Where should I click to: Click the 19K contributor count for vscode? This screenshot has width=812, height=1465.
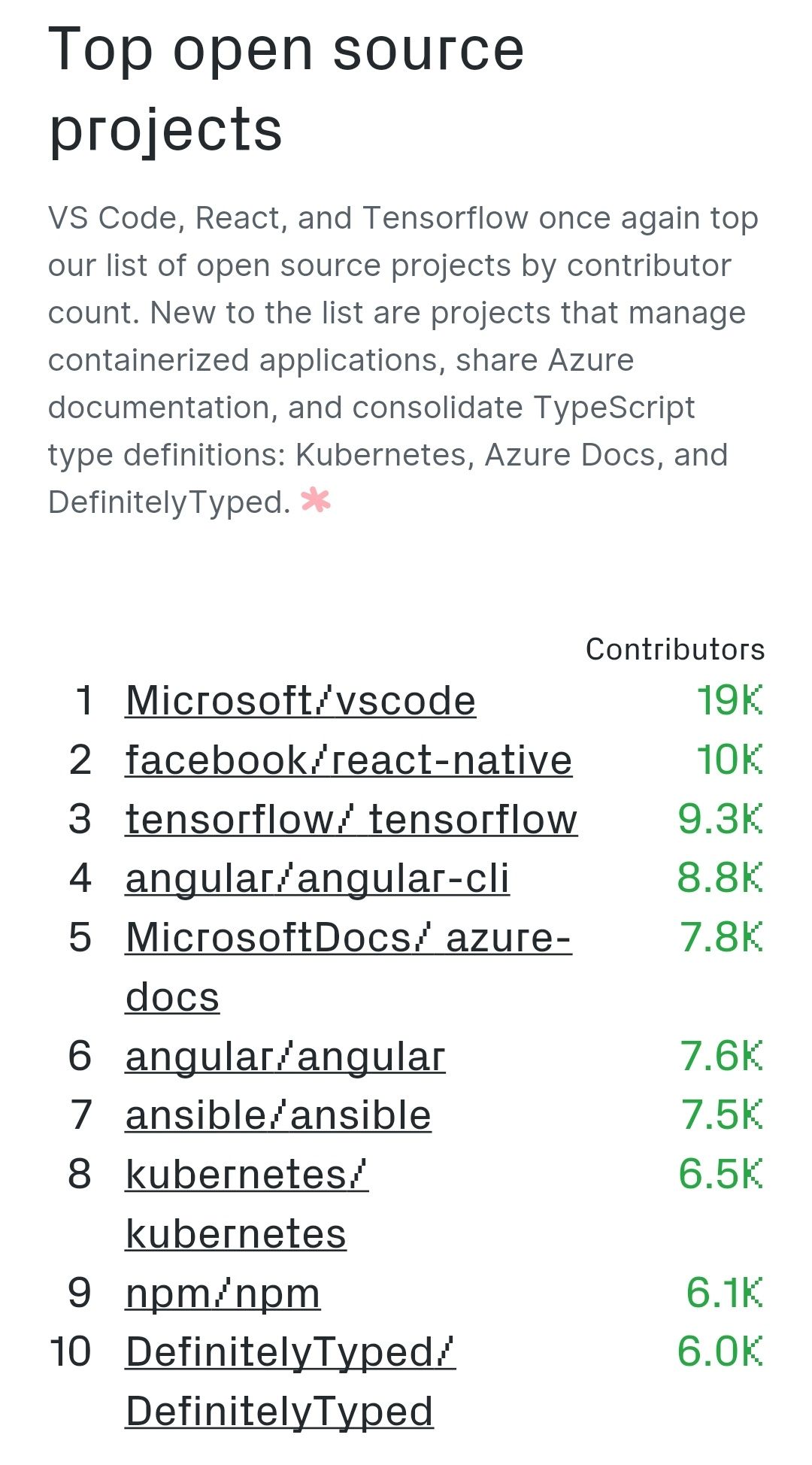tap(729, 701)
